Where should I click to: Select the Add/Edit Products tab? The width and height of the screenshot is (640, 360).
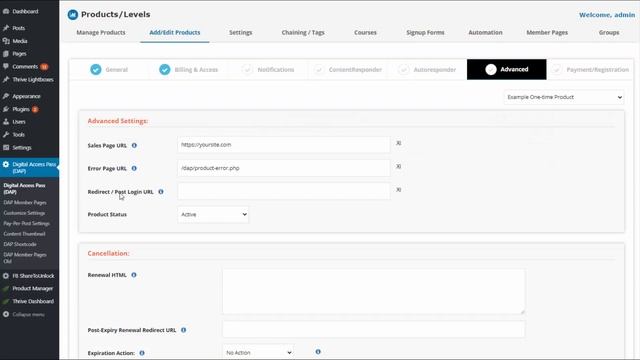[175, 32]
